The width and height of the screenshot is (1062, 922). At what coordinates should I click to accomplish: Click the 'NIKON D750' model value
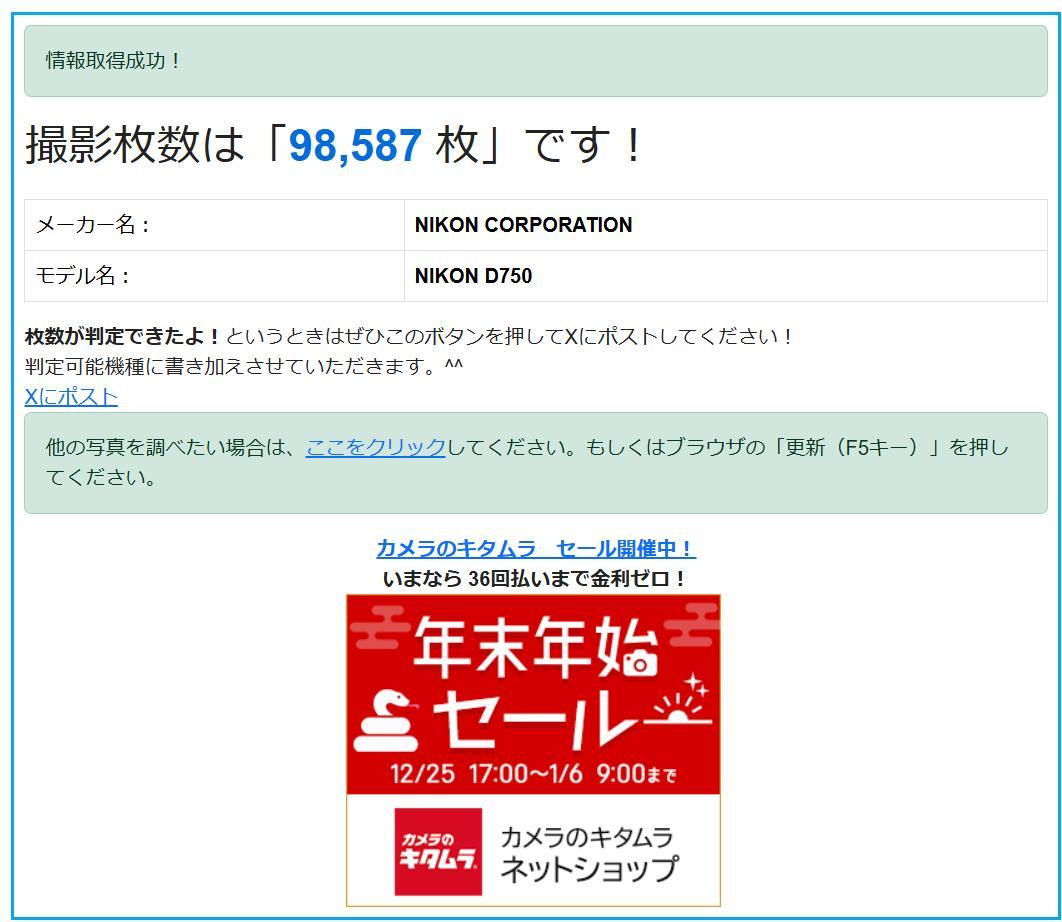(x=473, y=276)
